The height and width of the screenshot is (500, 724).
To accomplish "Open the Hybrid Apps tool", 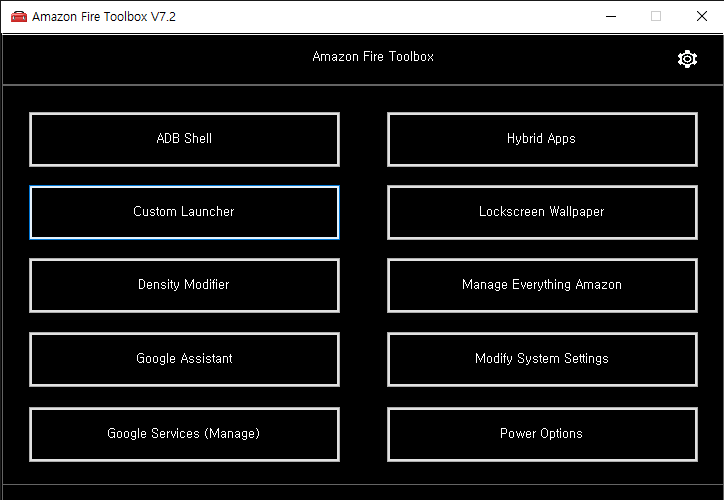I will tap(542, 139).
